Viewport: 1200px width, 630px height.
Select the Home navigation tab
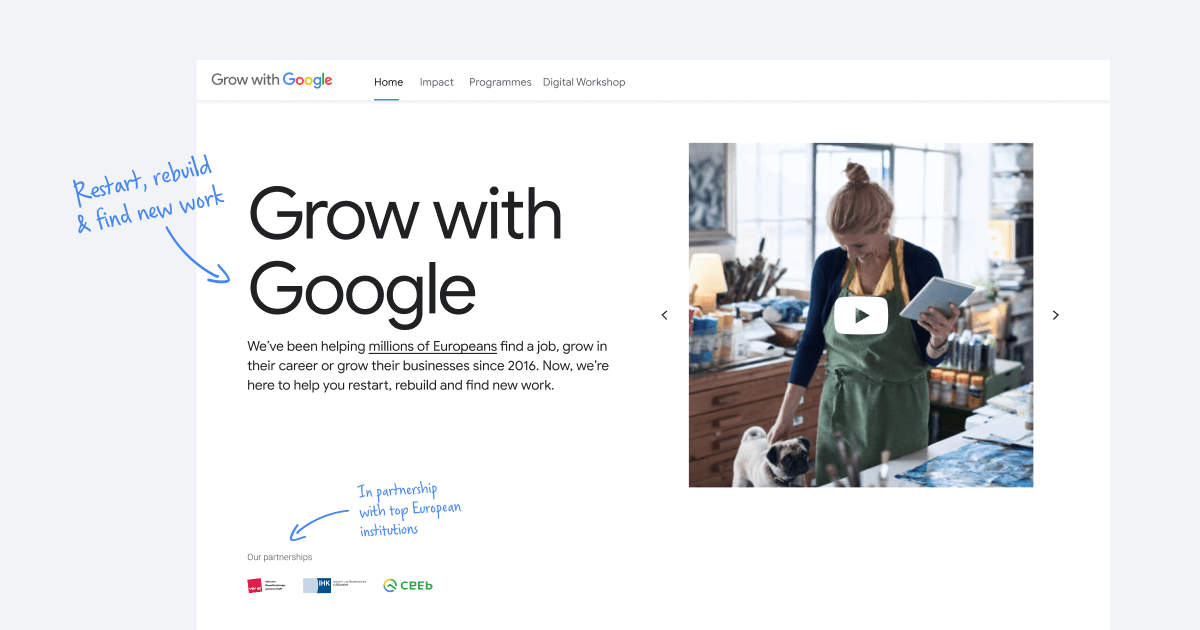(x=388, y=82)
